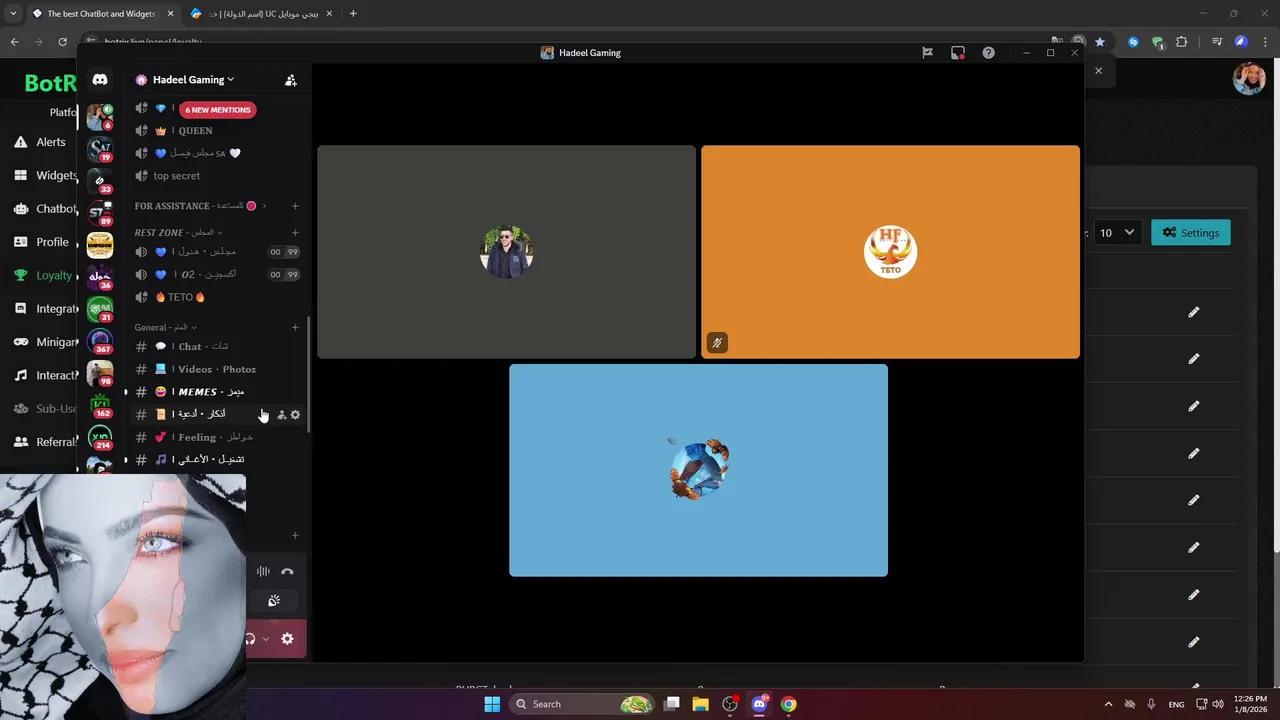The height and width of the screenshot is (720, 1280).
Task: Toggle deafen headphones icon in user panel
Action: pyautogui.click(x=250, y=639)
